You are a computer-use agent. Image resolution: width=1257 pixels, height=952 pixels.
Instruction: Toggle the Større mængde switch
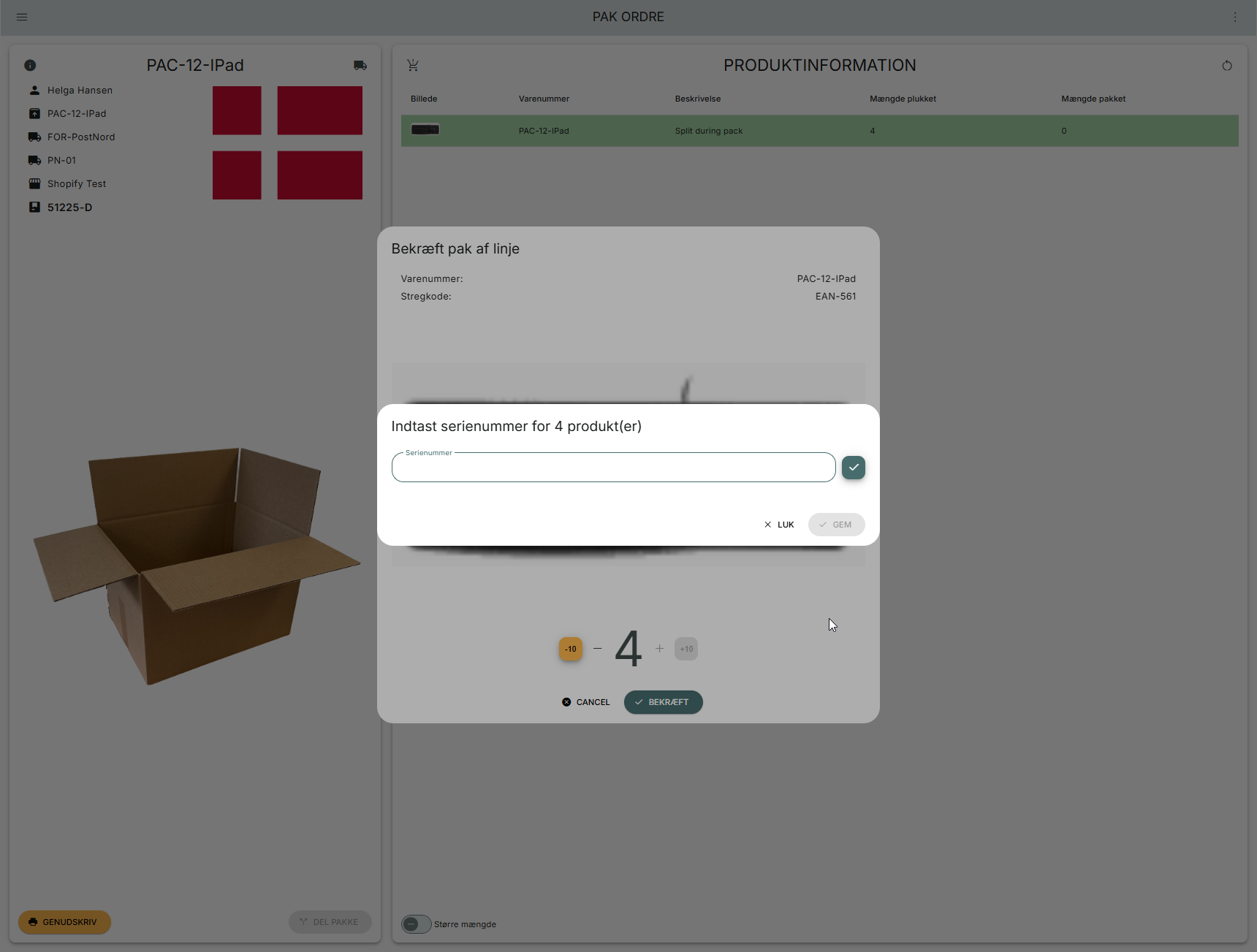[x=416, y=924]
